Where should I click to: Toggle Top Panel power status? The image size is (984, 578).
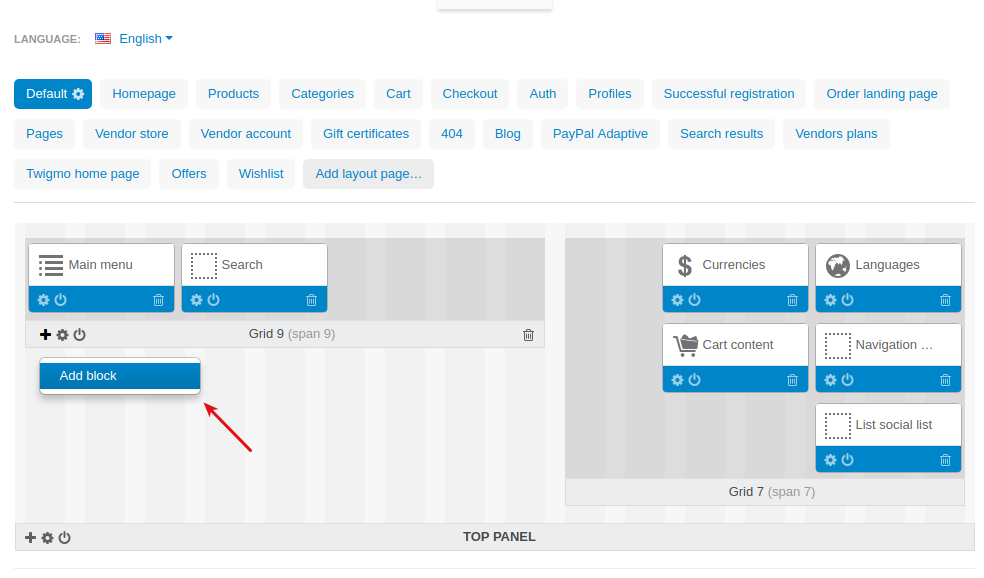[x=64, y=538]
